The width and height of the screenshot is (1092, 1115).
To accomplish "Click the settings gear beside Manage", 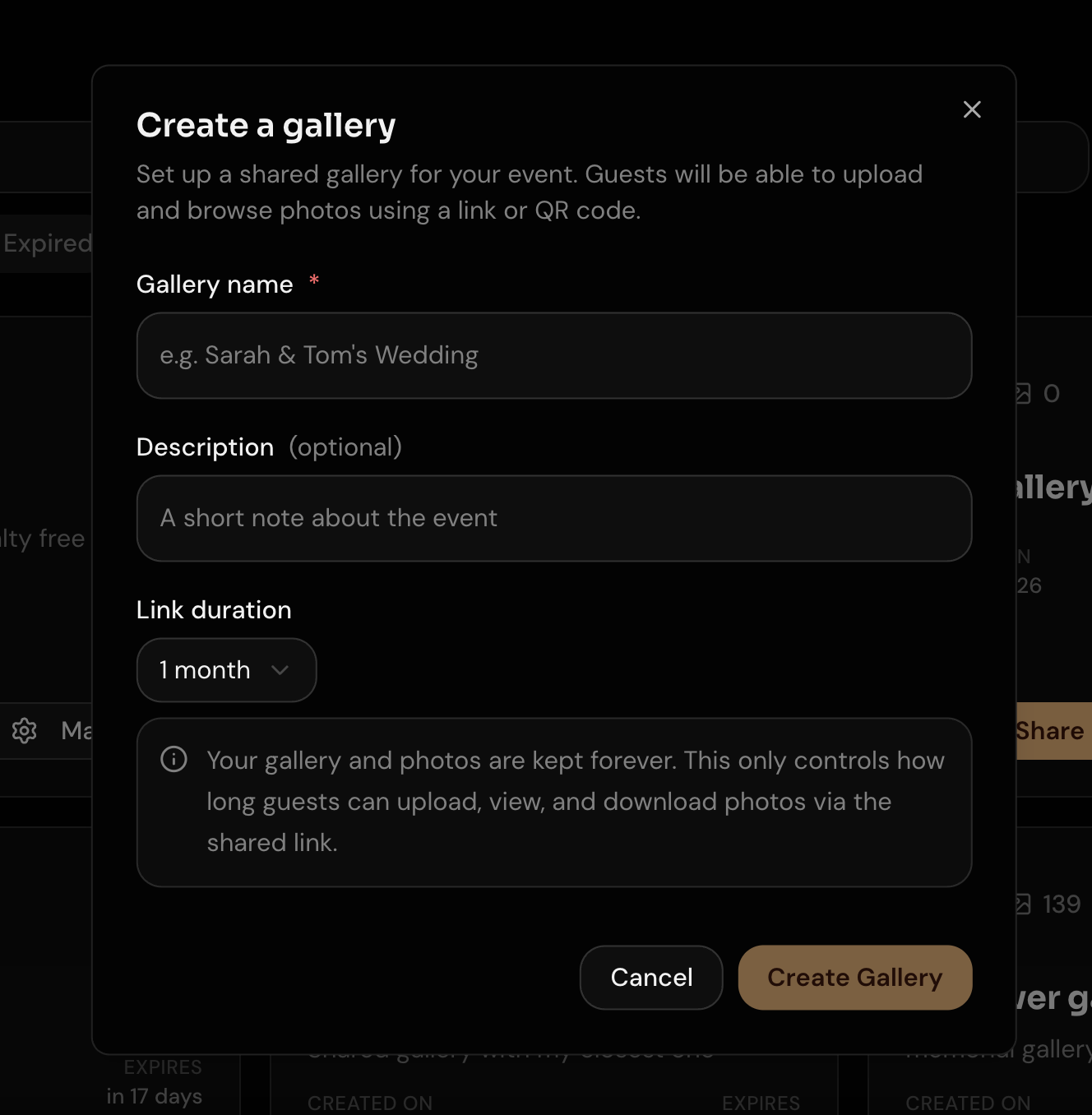I will tap(25, 731).
